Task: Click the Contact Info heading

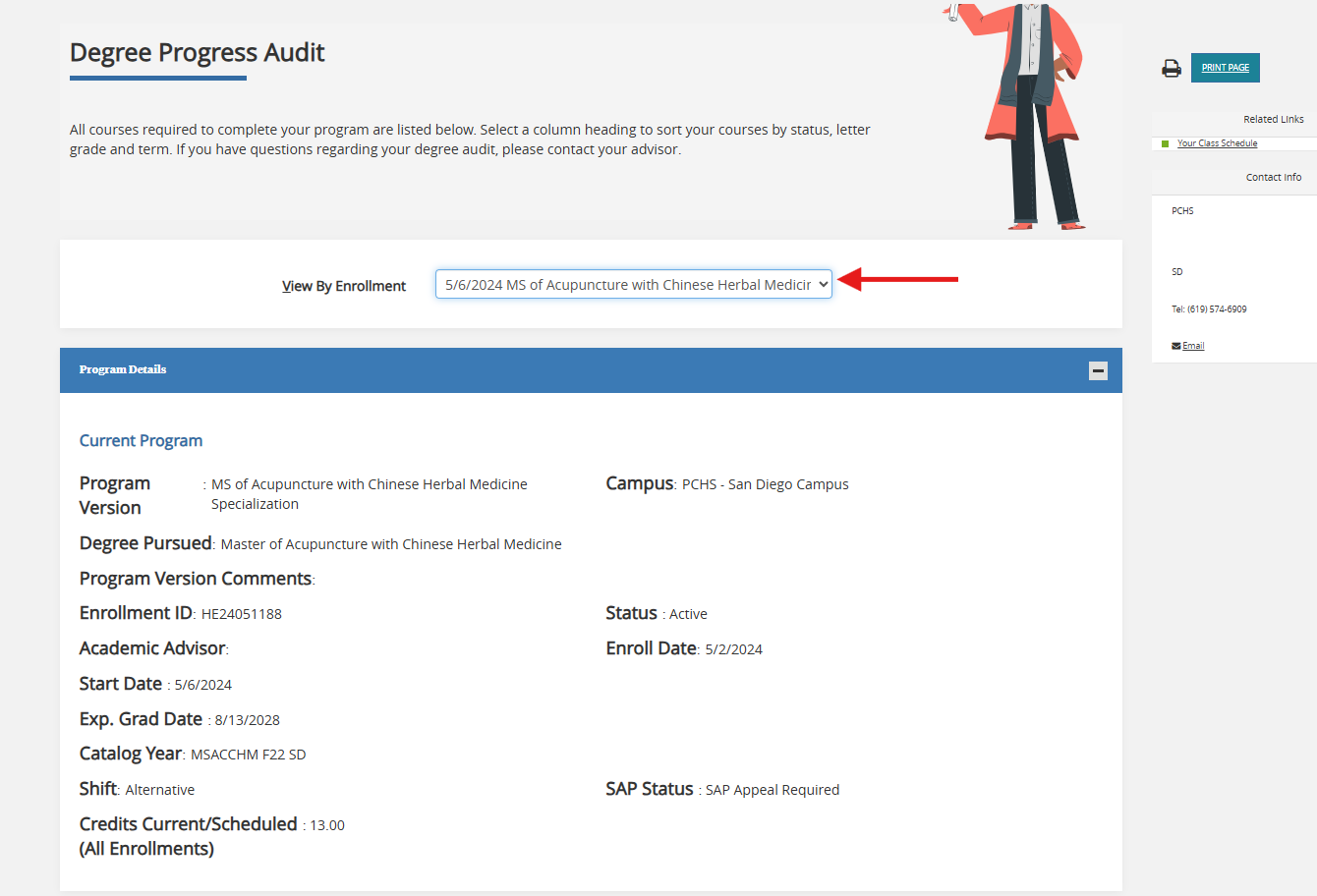Action: click(x=1273, y=177)
